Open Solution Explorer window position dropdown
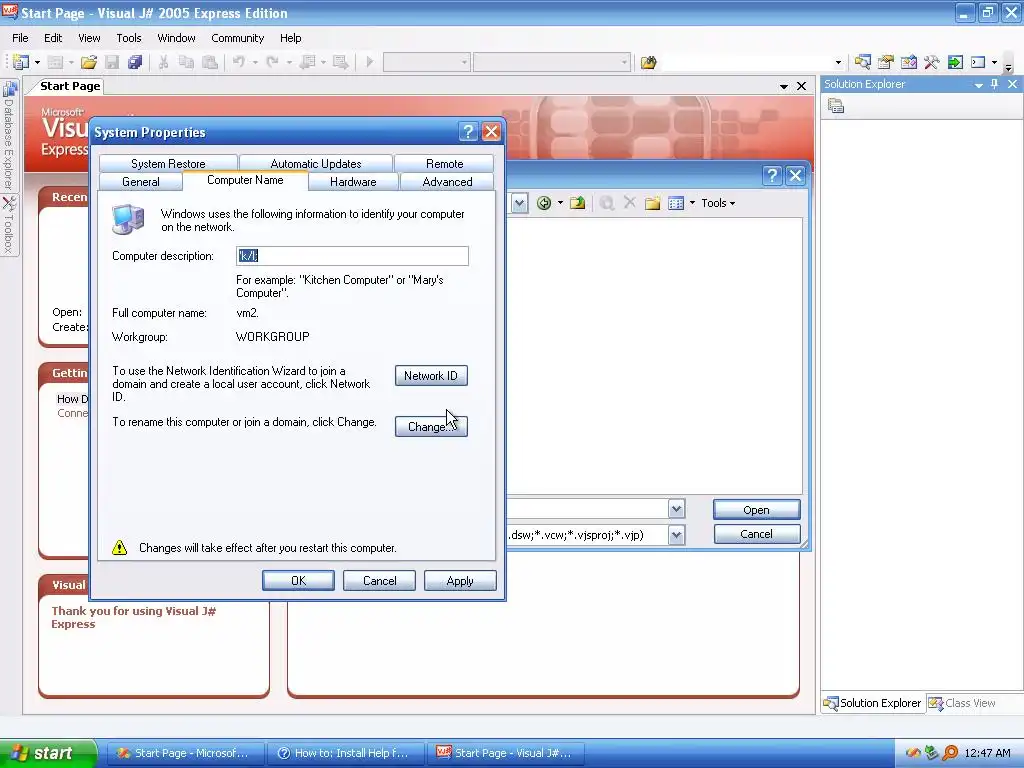Viewport: 1024px width, 768px height. [x=978, y=85]
